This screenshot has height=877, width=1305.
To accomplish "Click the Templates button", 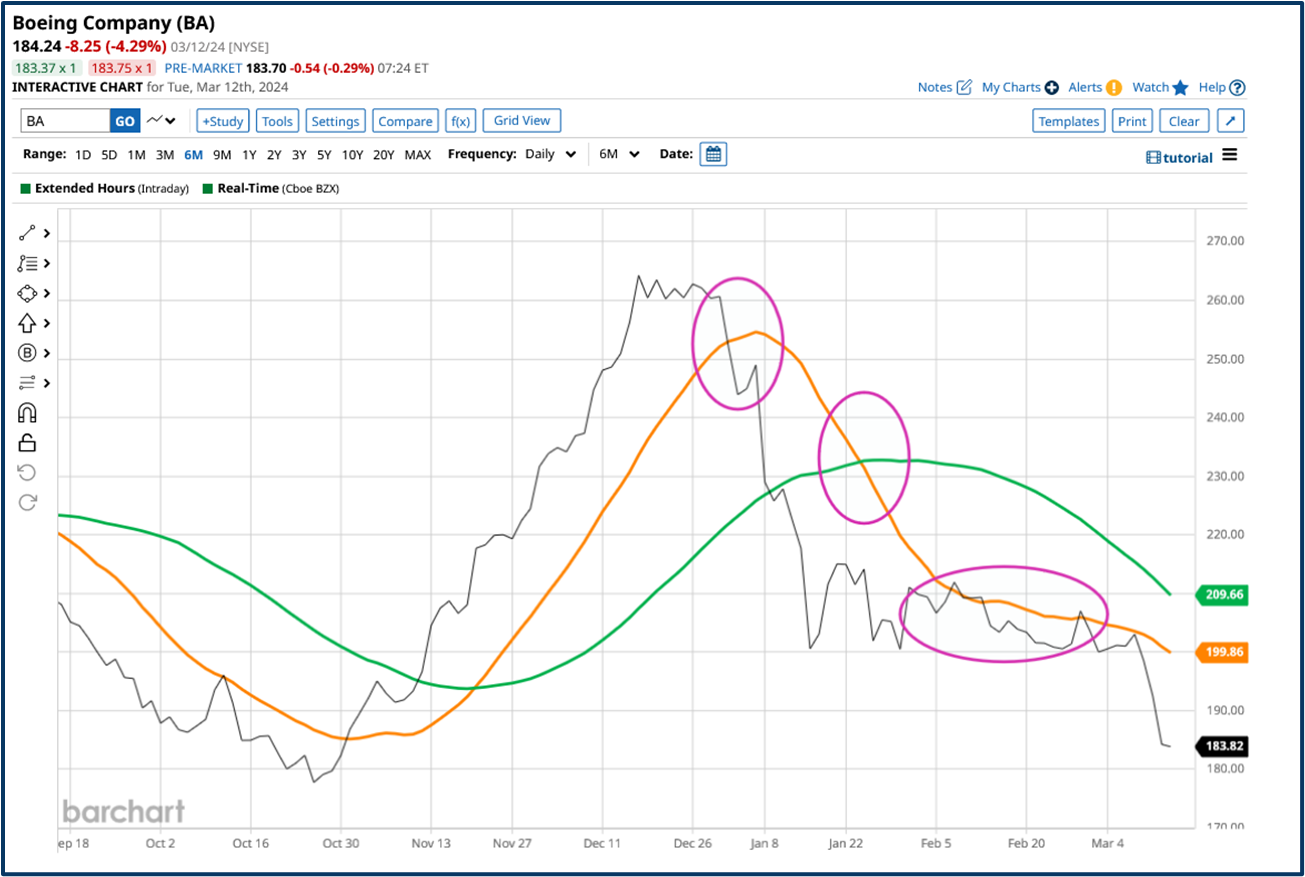I will pyautogui.click(x=1068, y=120).
